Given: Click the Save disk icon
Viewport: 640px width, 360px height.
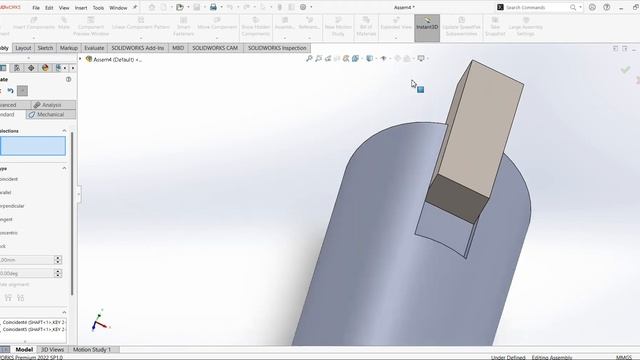Looking at the screenshot, I should [197, 7].
